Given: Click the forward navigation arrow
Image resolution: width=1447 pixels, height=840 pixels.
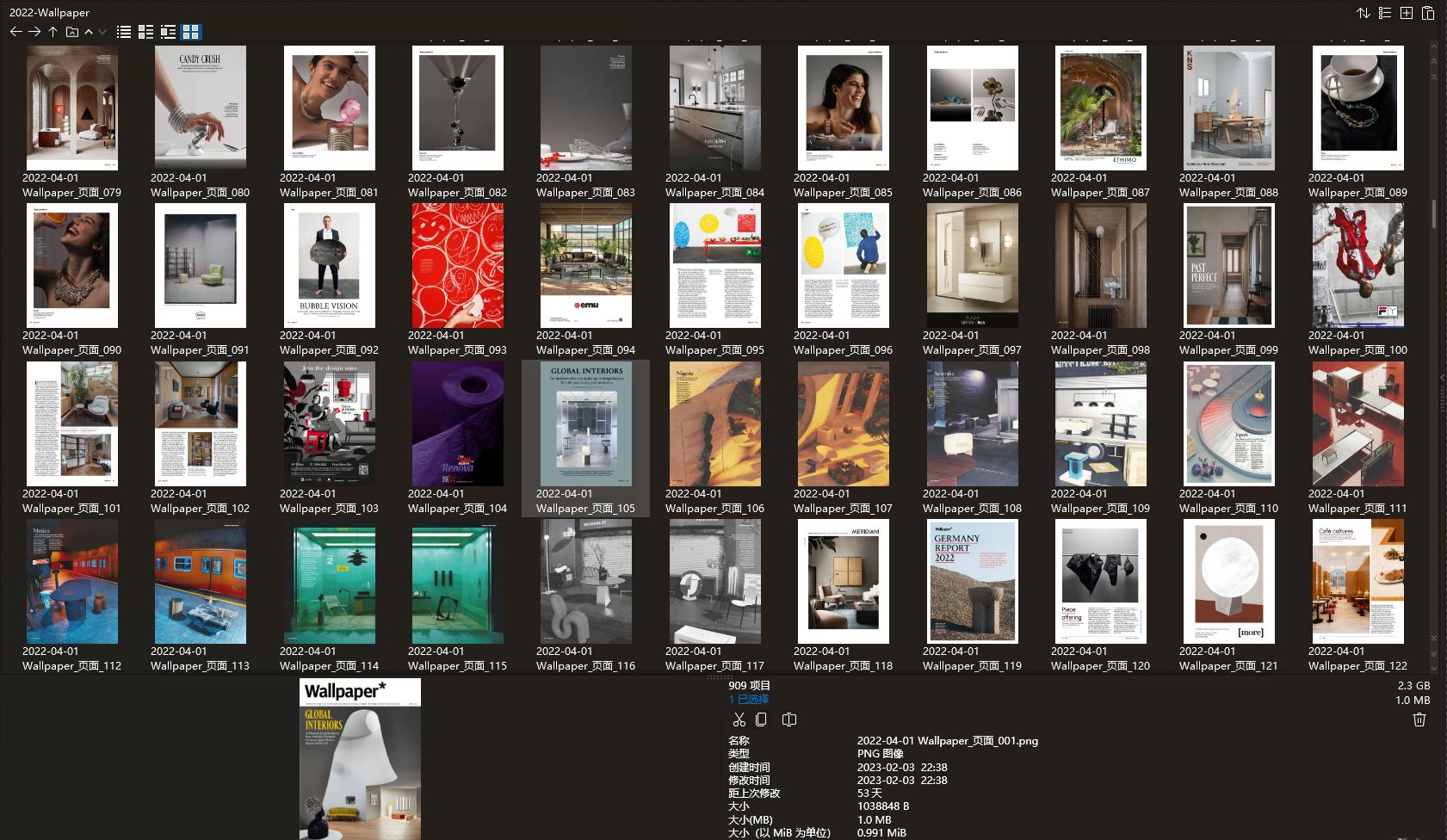Looking at the screenshot, I should click(x=34, y=32).
